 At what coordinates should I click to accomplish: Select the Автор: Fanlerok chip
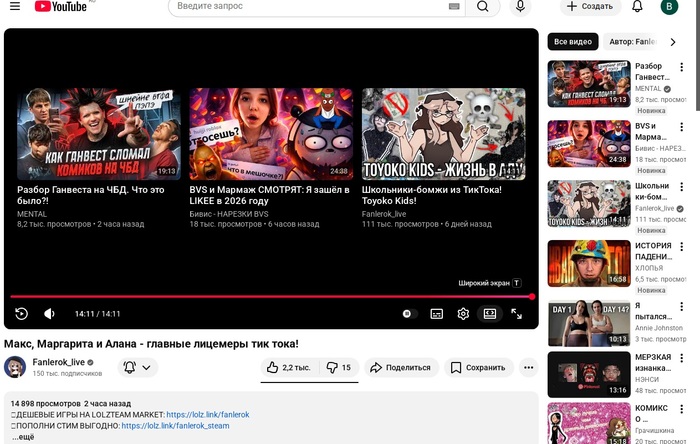click(632, 41)
